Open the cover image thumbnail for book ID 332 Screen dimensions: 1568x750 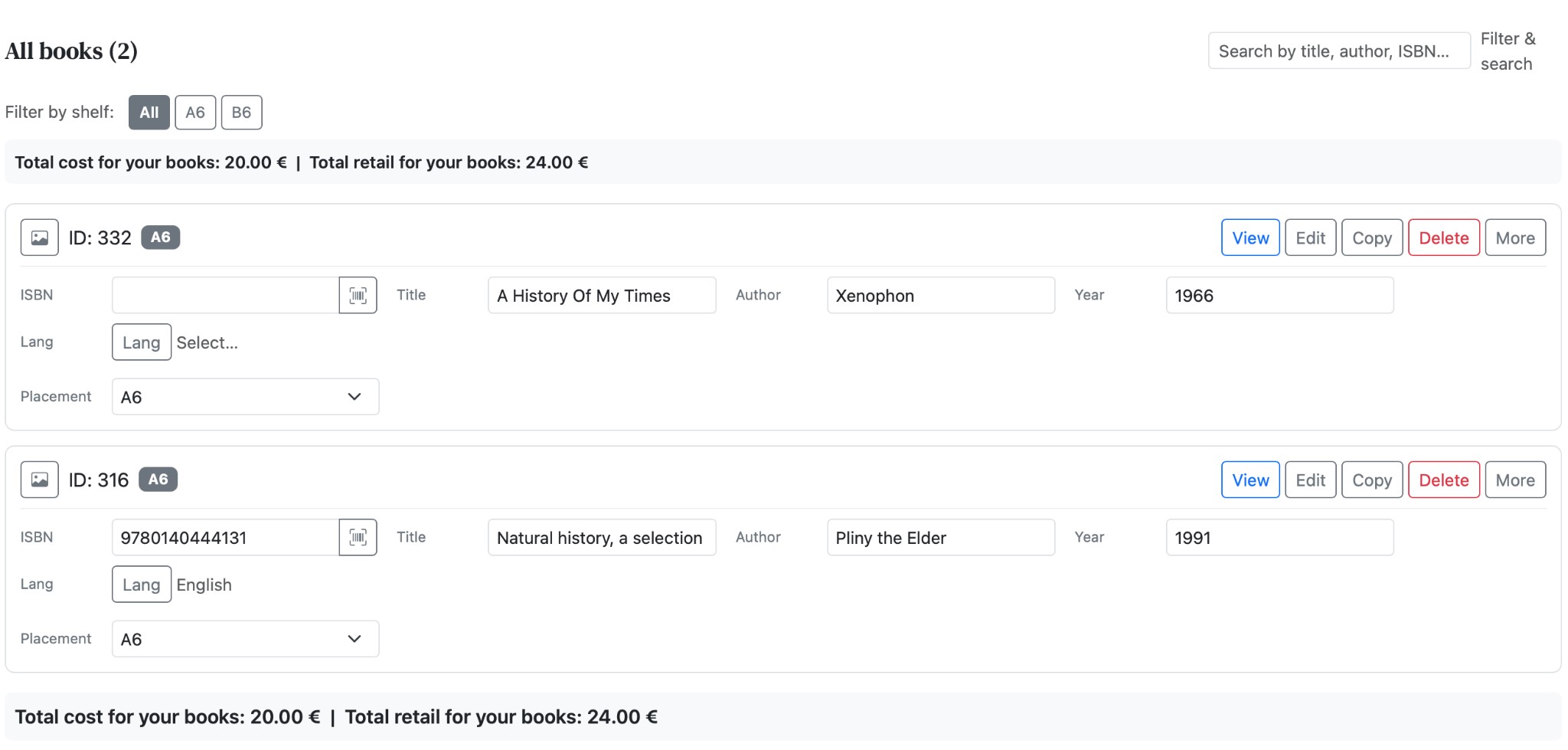[38, 237]
